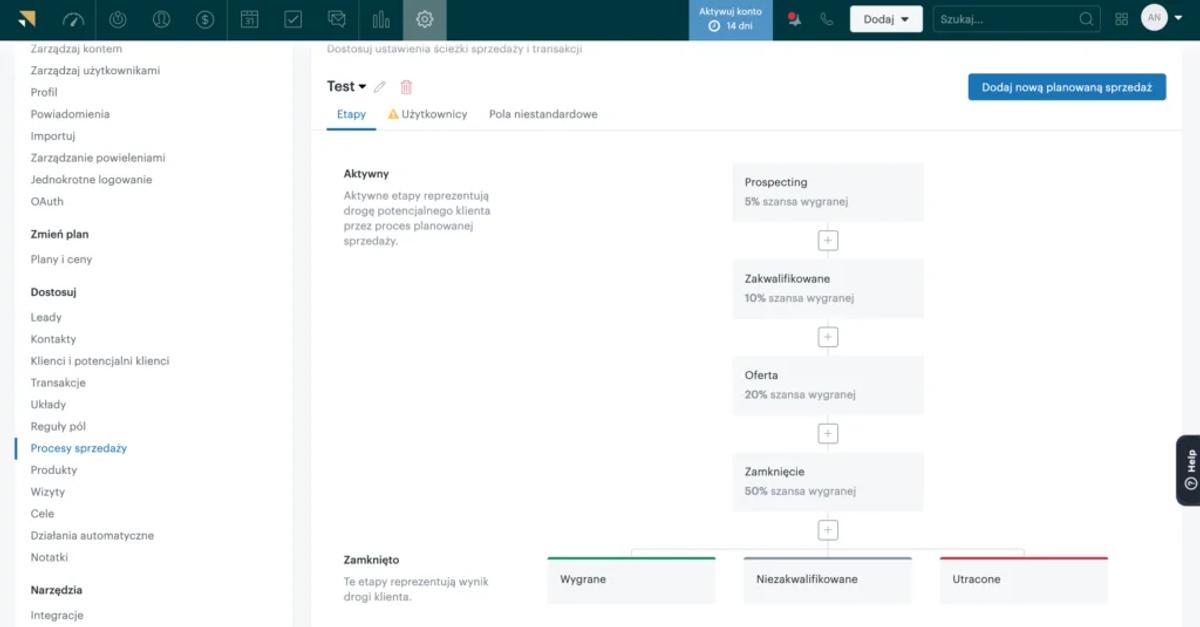
Task: Open Kontakty in the sidebar
Action: 53,339
